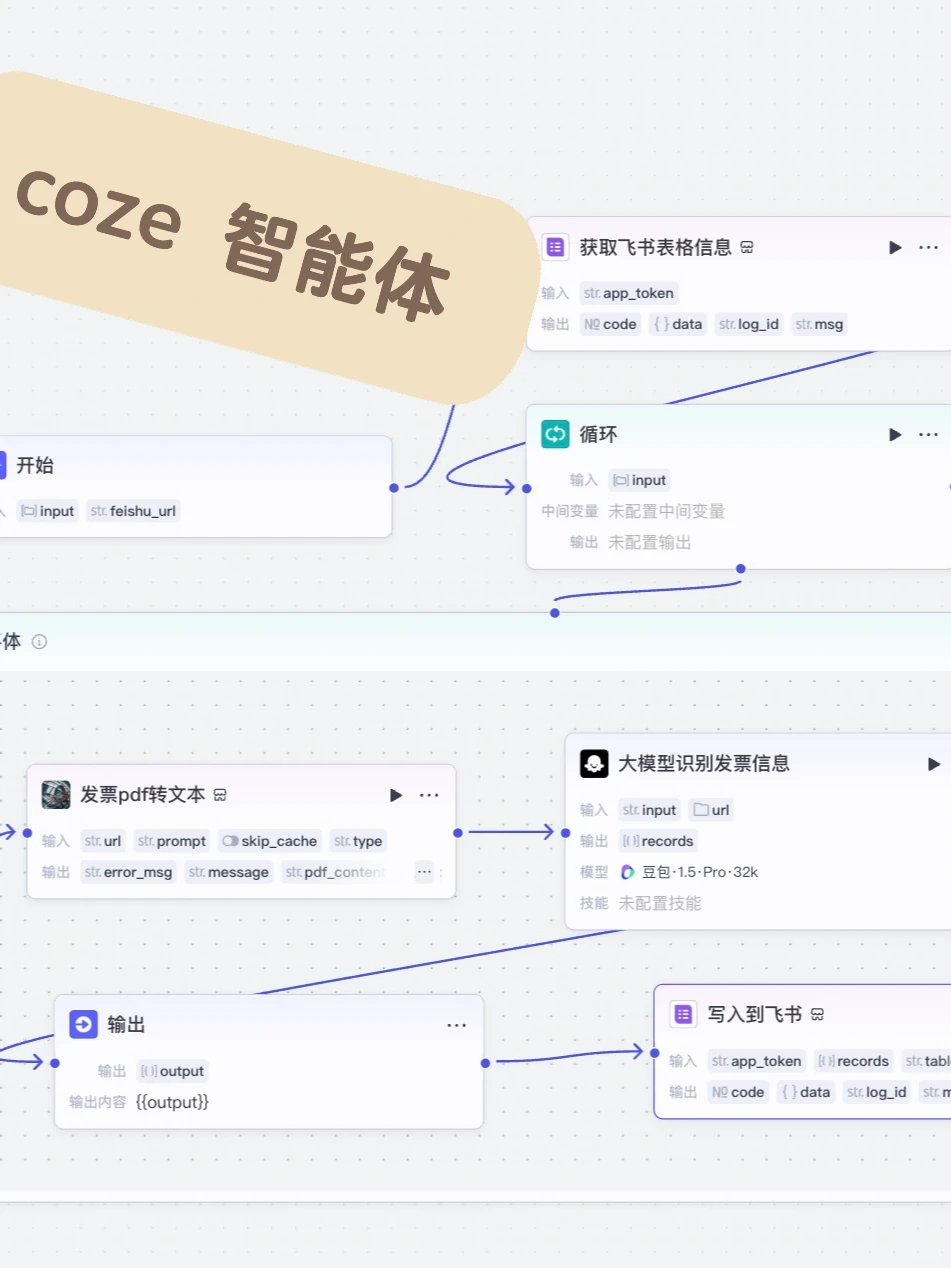
Task: Run the 获取飞书表格信息 node with its play button
Action: point(895,247)
